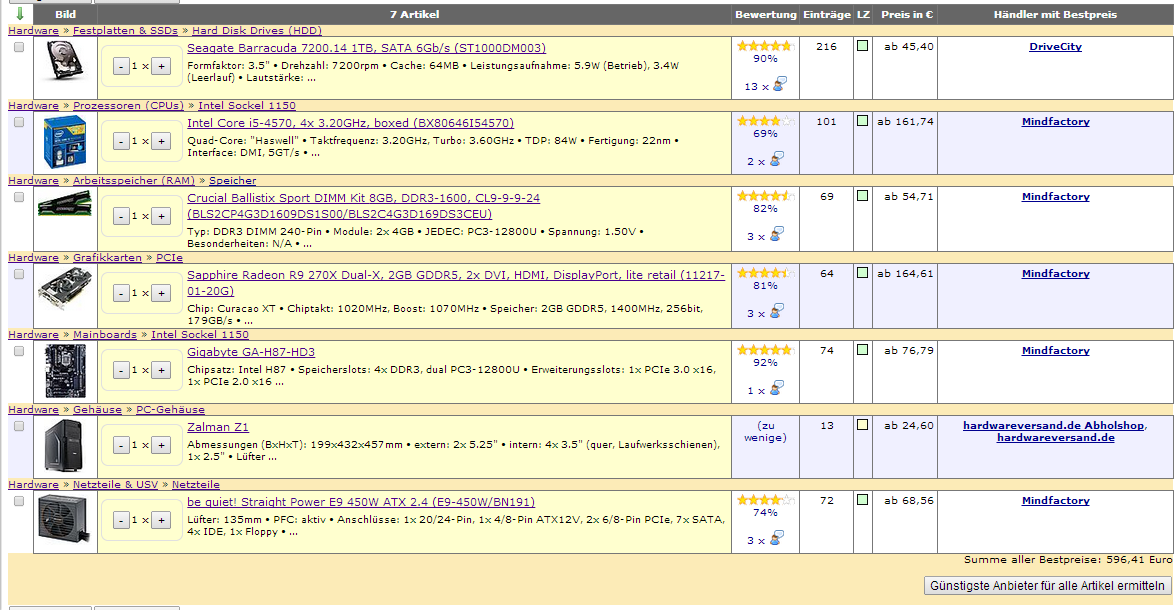This screenshot has width=1175, height=610.
Task: Open Zalman Z1 product link
Action: [217, 427]
